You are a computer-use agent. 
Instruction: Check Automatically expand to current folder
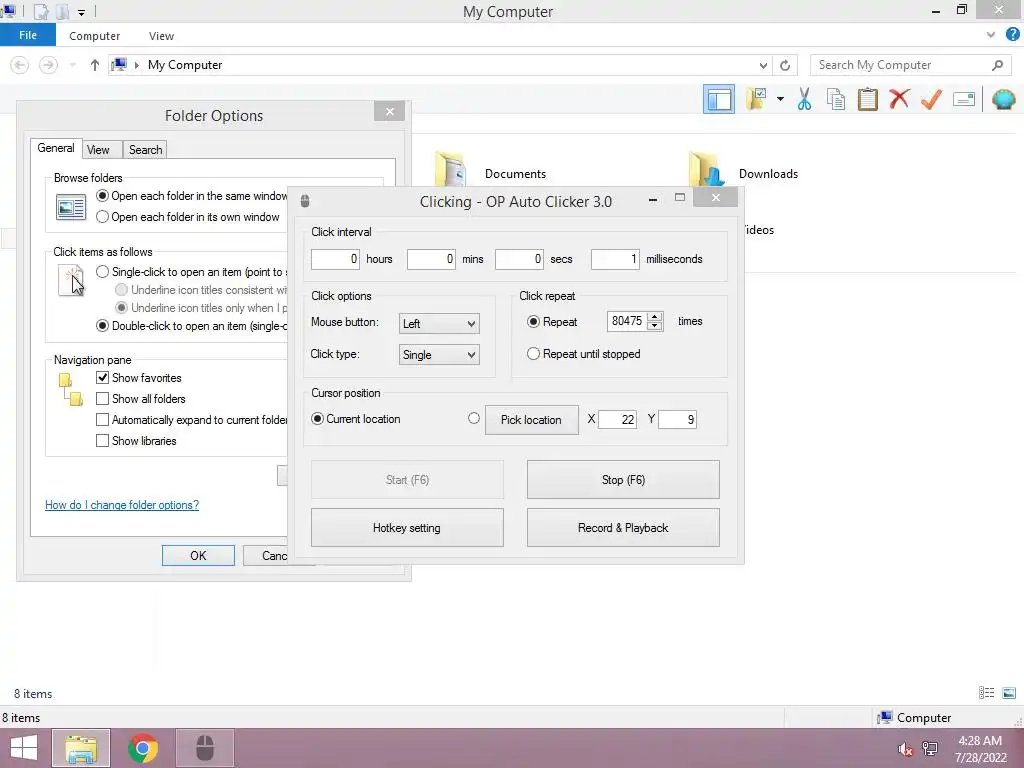click(102, 419)
